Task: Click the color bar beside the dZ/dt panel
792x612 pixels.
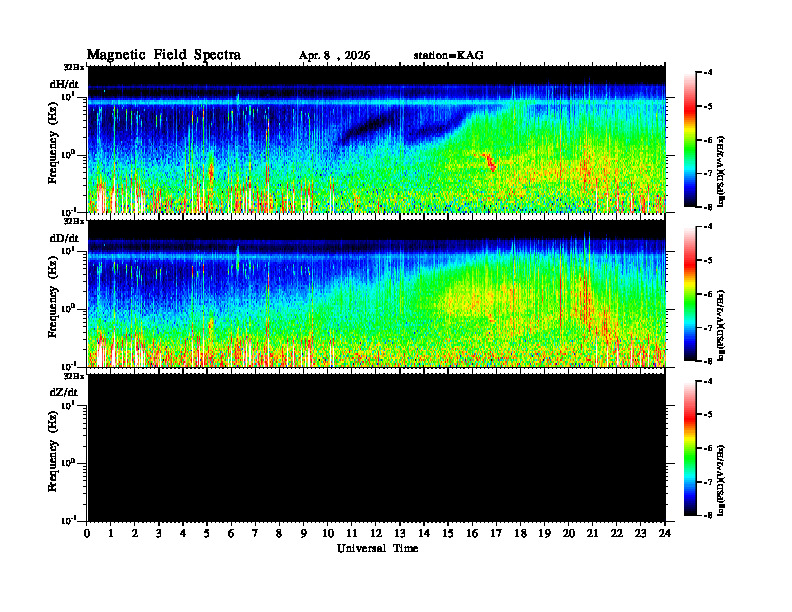Action: coord(690,448)
